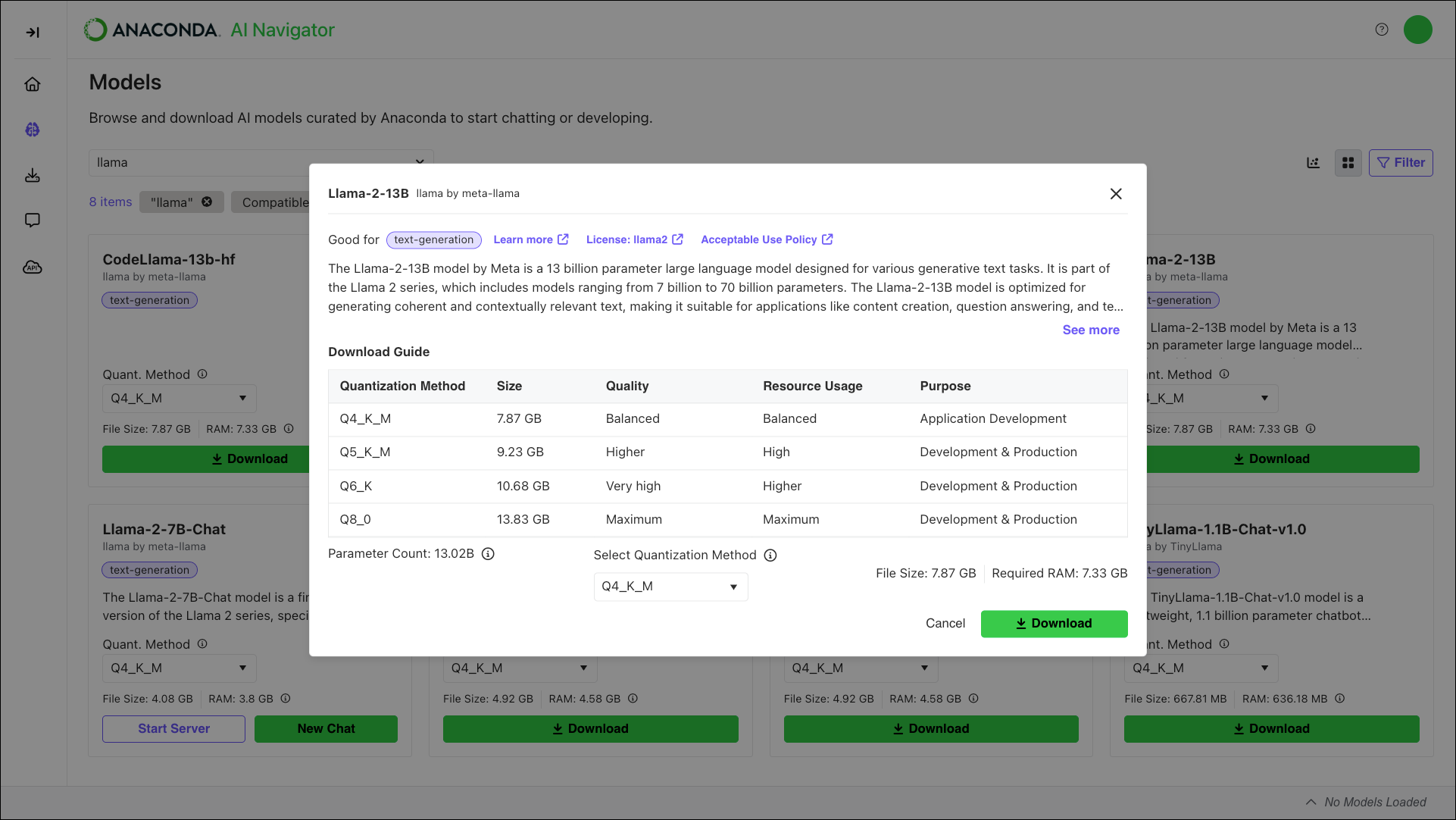Show RAM info on Llama-2-7B-Chat card

click(286, 699)
